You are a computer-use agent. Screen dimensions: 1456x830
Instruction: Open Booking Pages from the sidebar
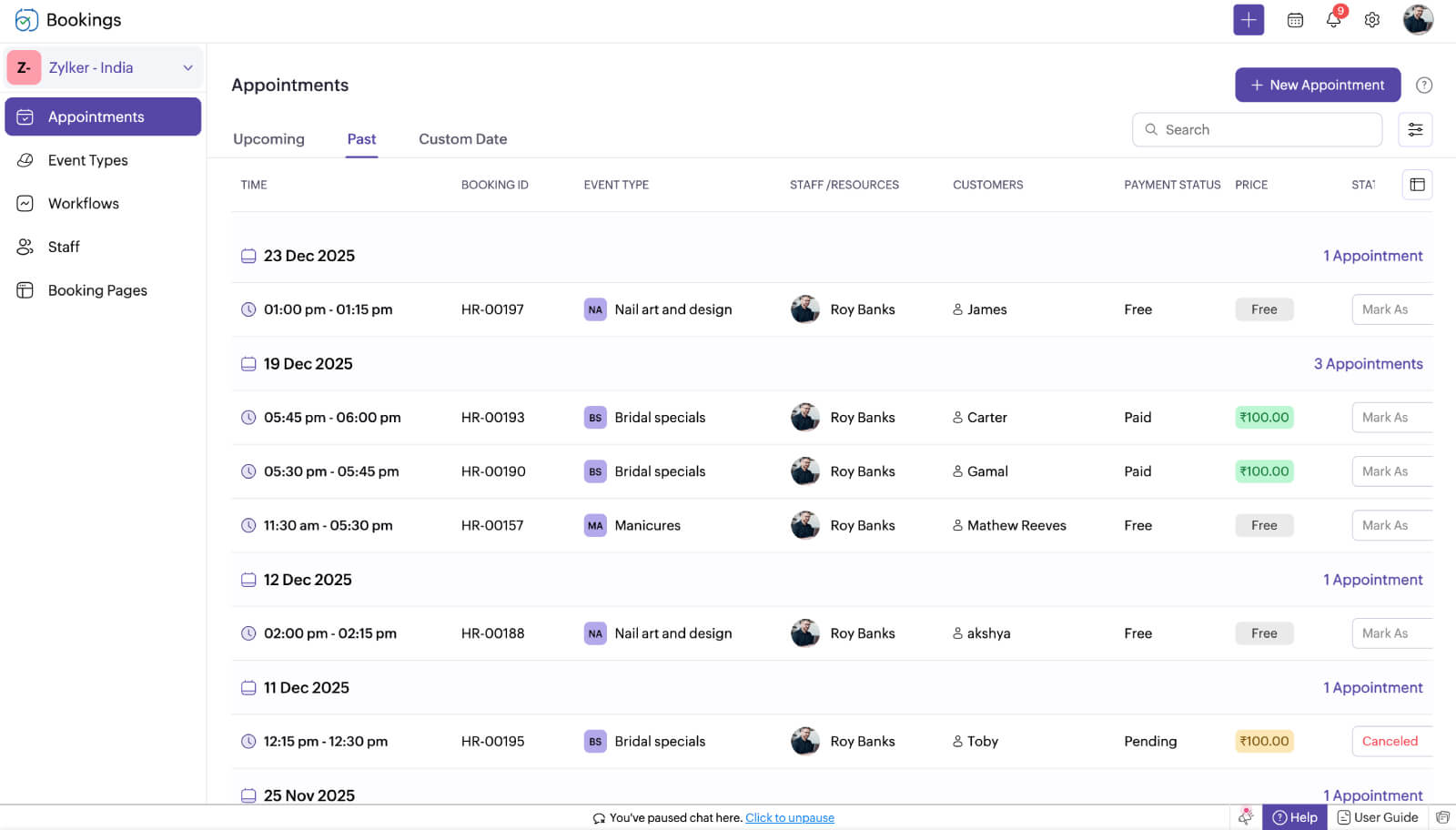(25, 289)
